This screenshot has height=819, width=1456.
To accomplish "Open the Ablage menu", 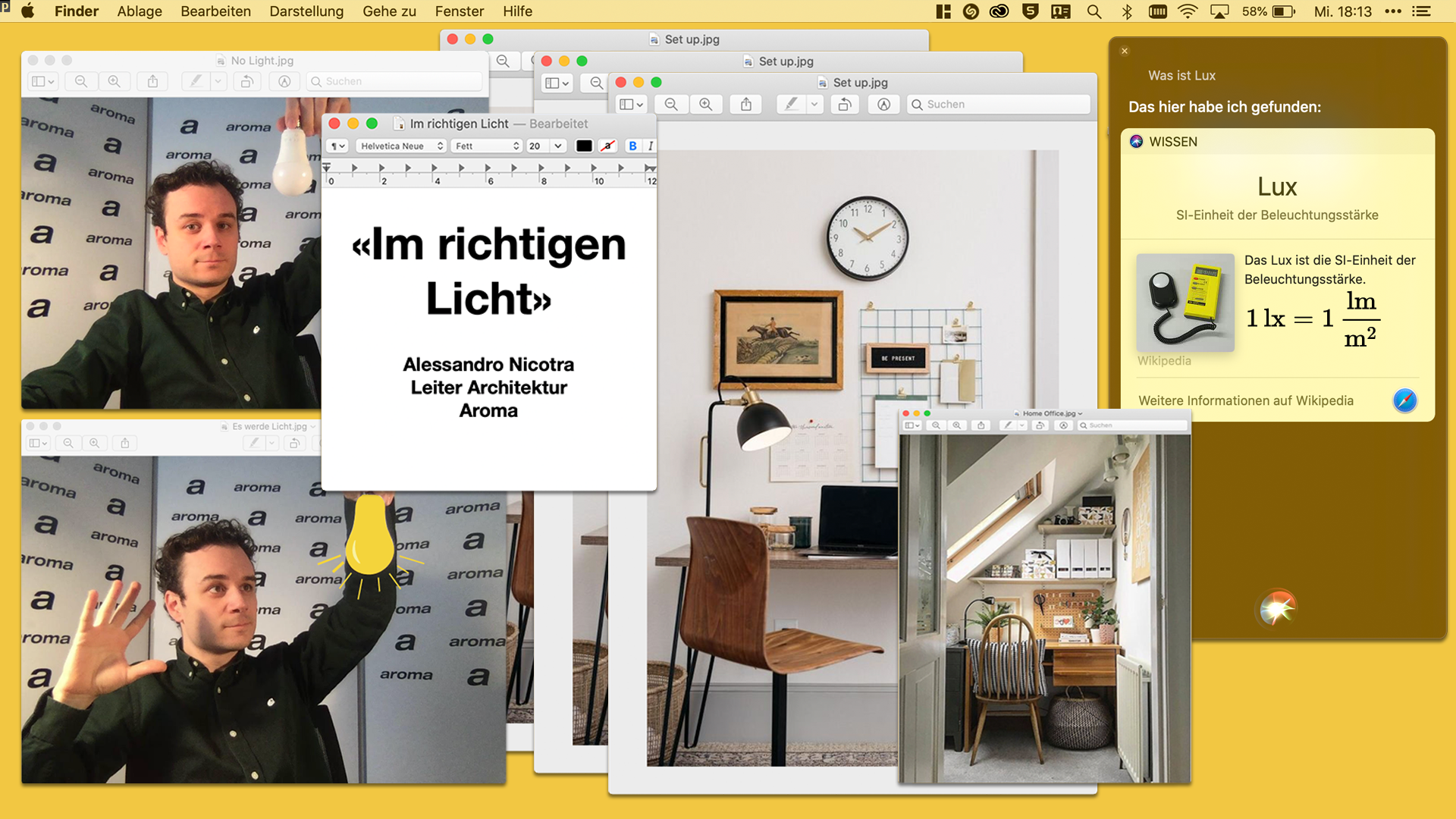I will click(140, 11).
